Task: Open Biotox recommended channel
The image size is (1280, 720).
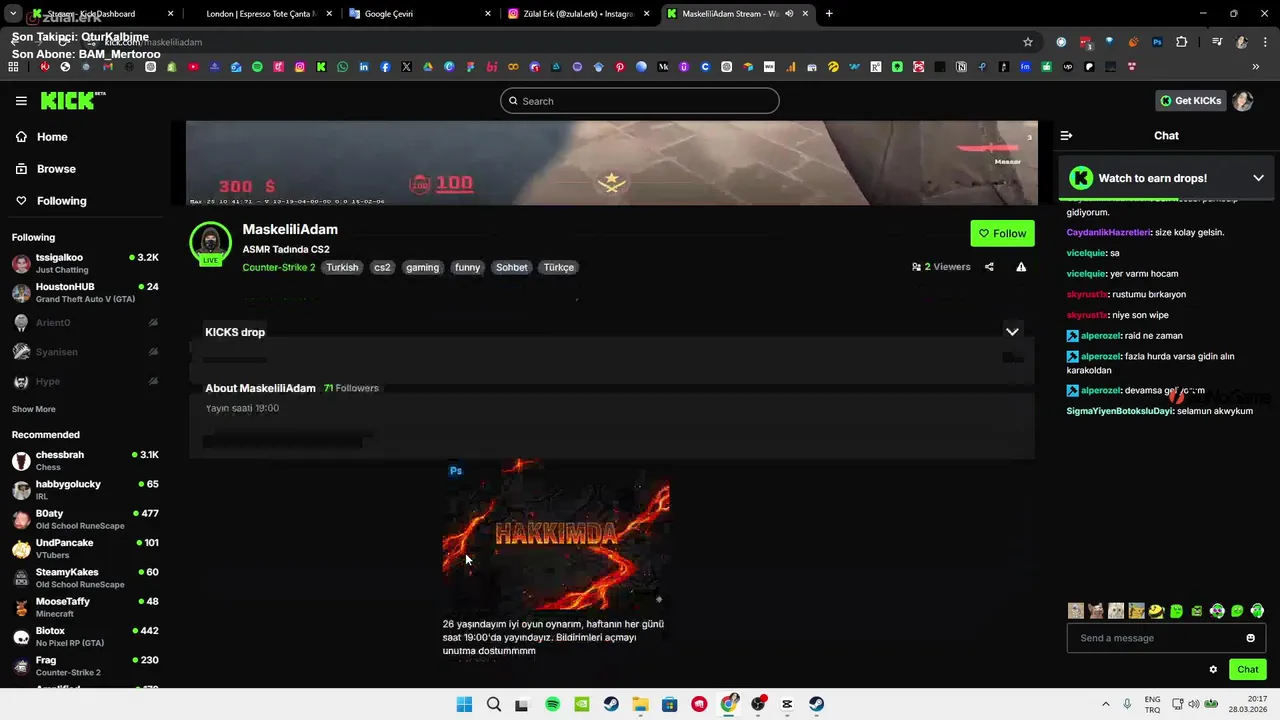Action: 84,637
